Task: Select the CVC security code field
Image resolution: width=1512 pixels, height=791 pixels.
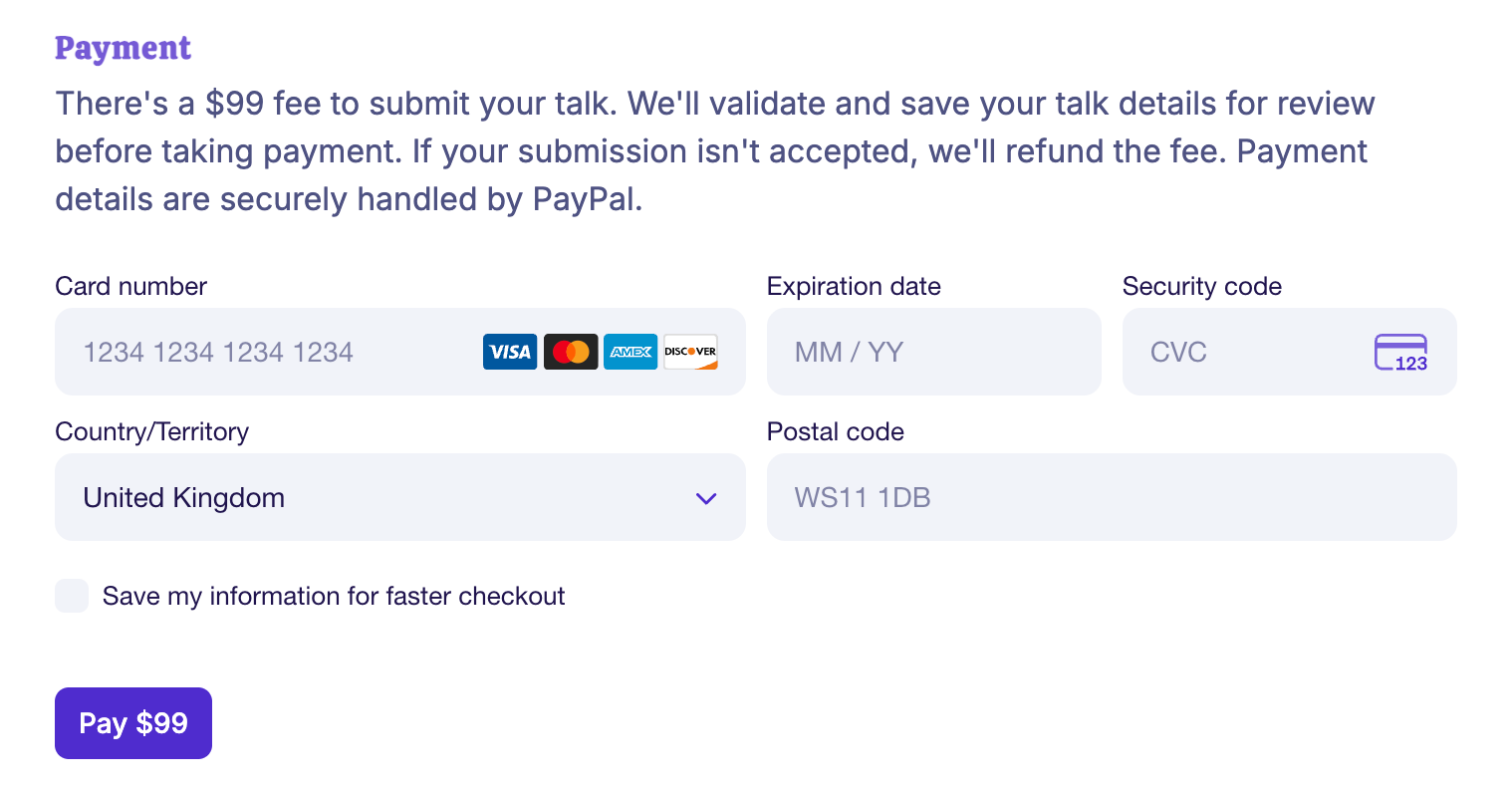Action: pos(1290,352)
